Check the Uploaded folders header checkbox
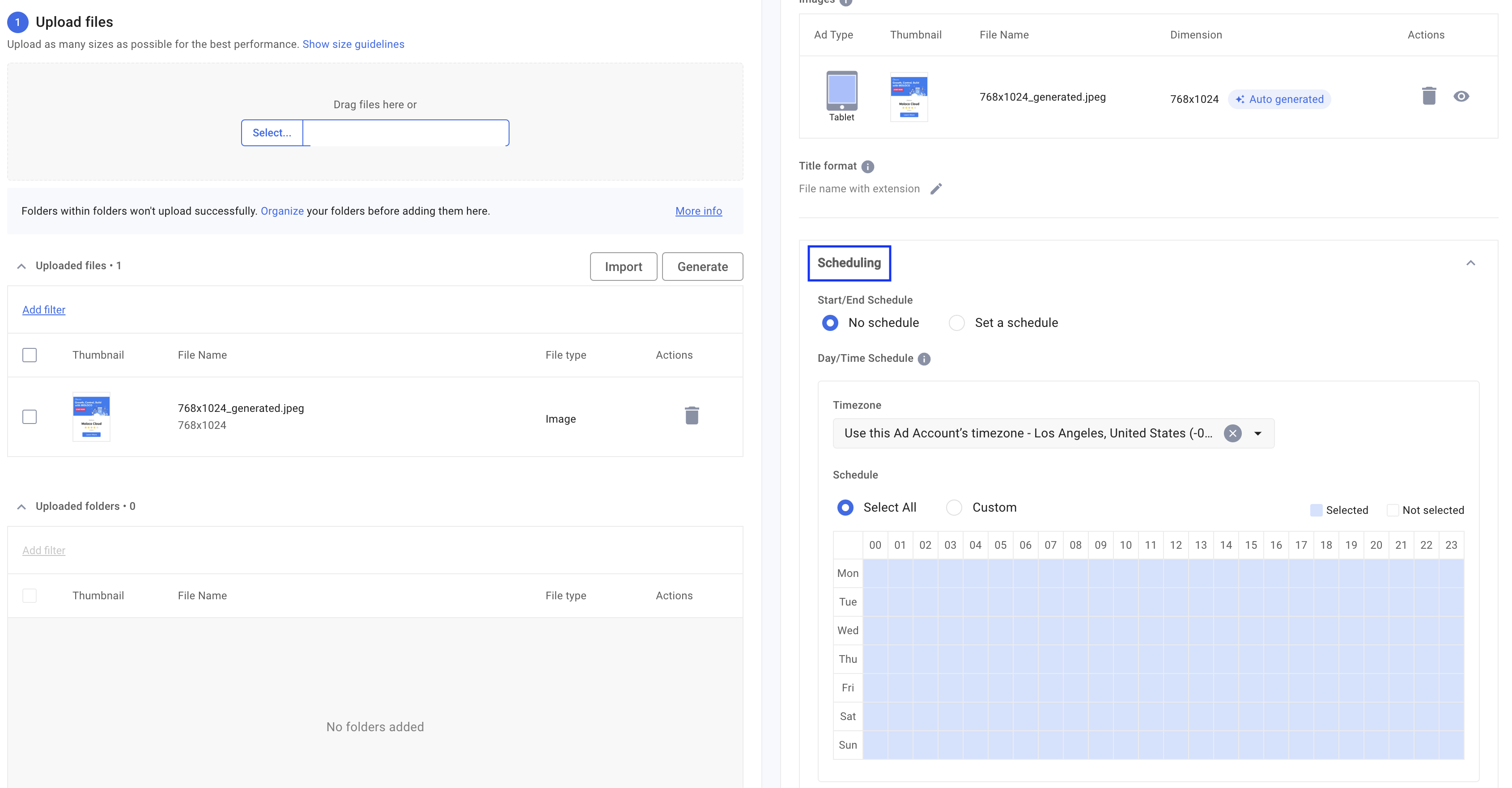Screen dimensions: 1512x788 click(x=30, y=596)
